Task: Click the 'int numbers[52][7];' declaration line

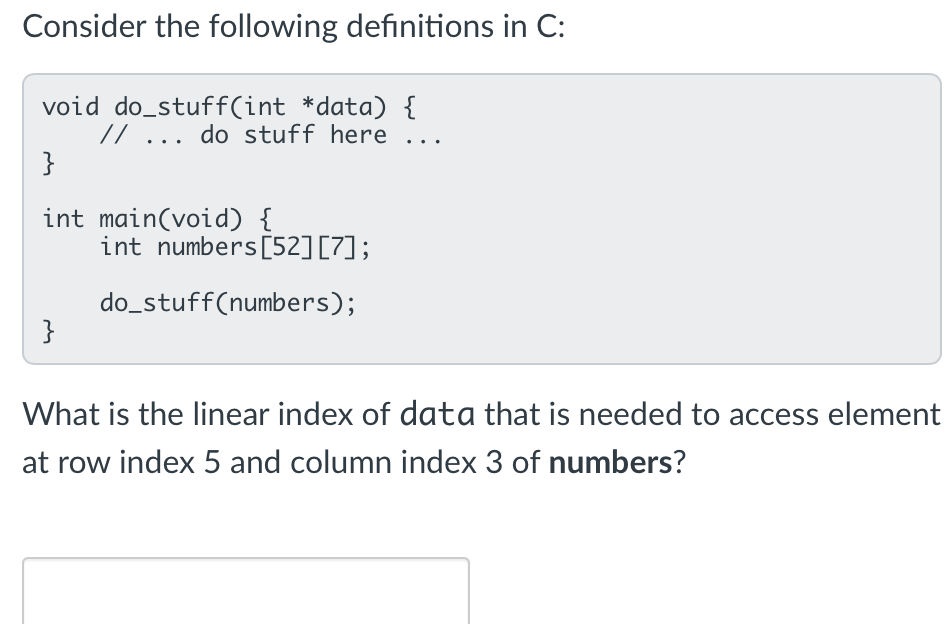Action: [x=235, y=247]
